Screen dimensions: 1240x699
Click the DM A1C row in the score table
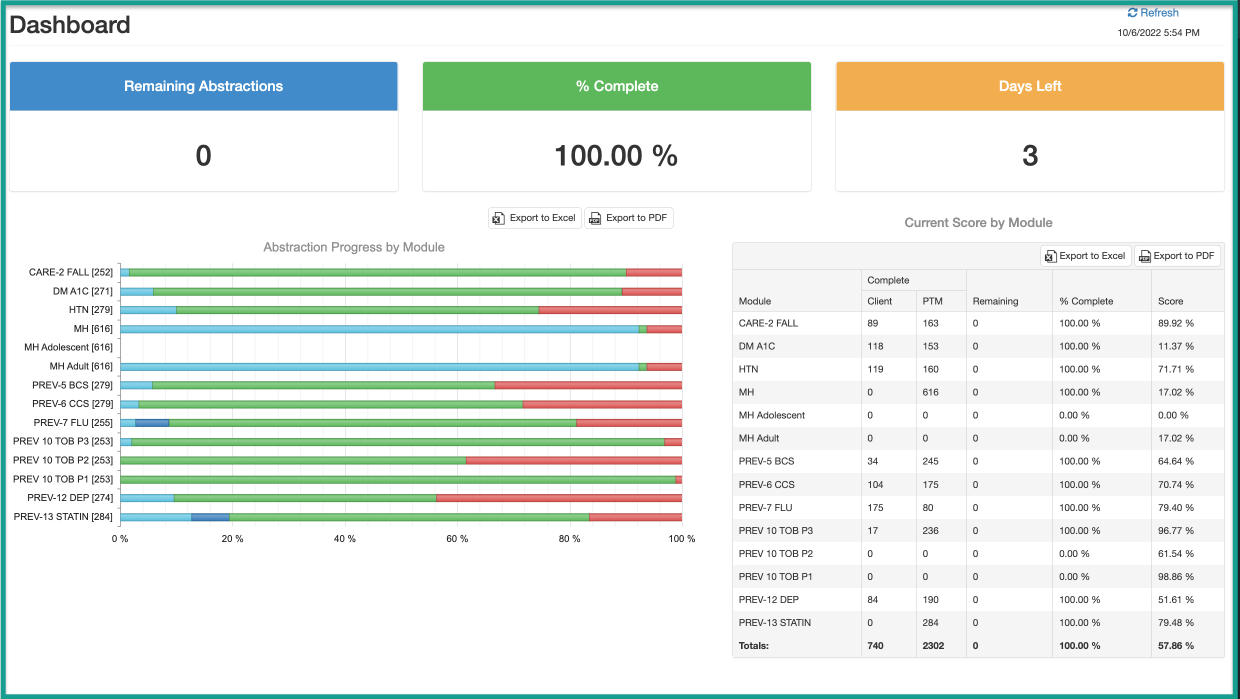coord(900,345)
